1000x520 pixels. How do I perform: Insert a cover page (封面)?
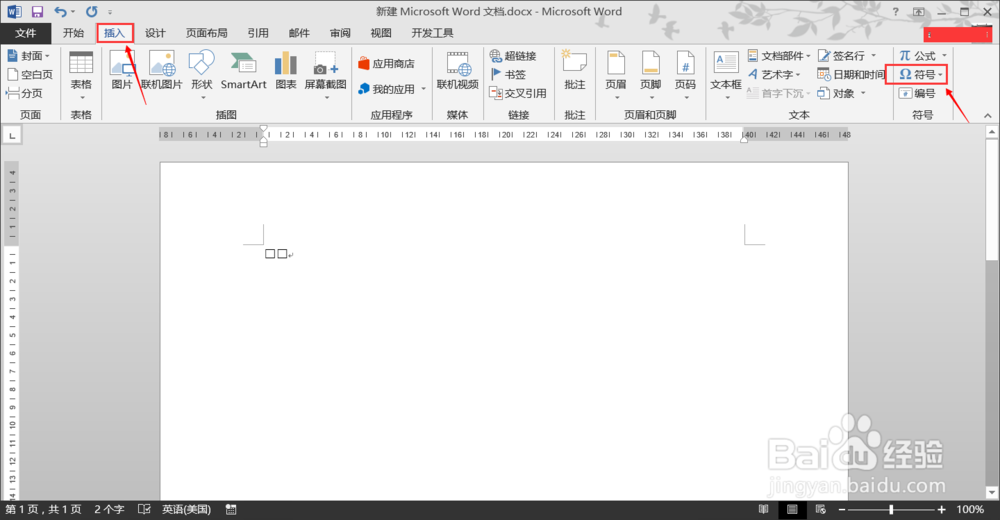pyautogui.click(x=29, y=56)
